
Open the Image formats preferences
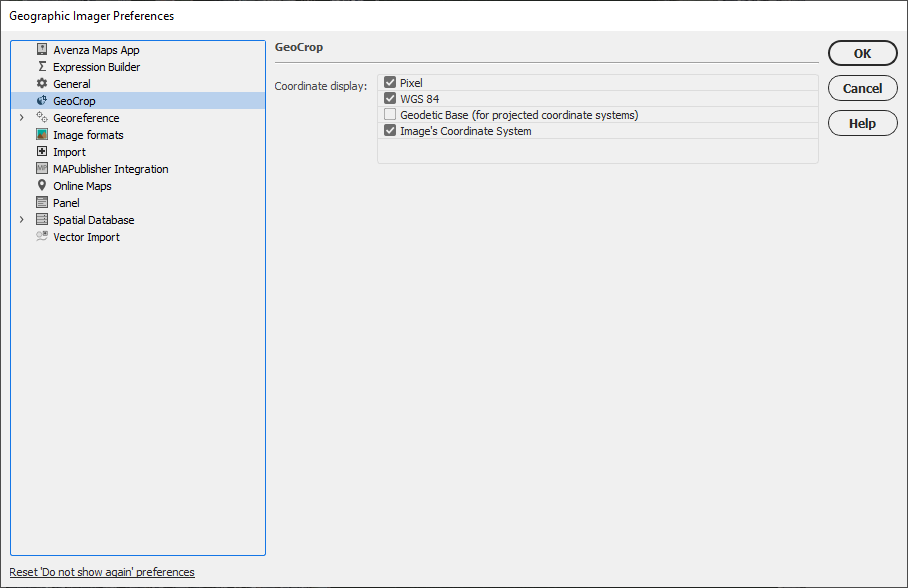(x=88, y=135)
